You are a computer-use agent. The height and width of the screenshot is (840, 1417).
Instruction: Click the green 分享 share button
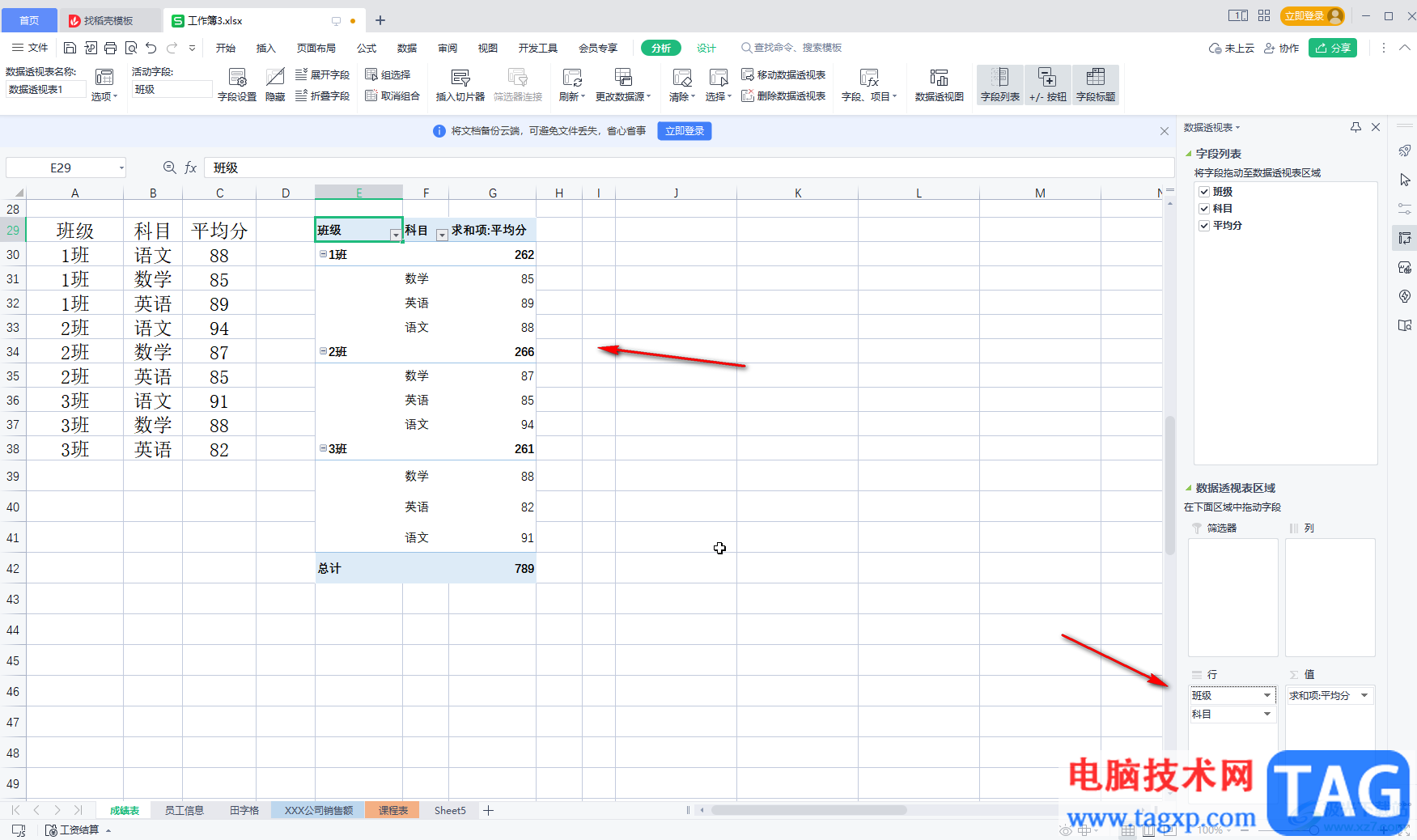[x=1333, y=48]
